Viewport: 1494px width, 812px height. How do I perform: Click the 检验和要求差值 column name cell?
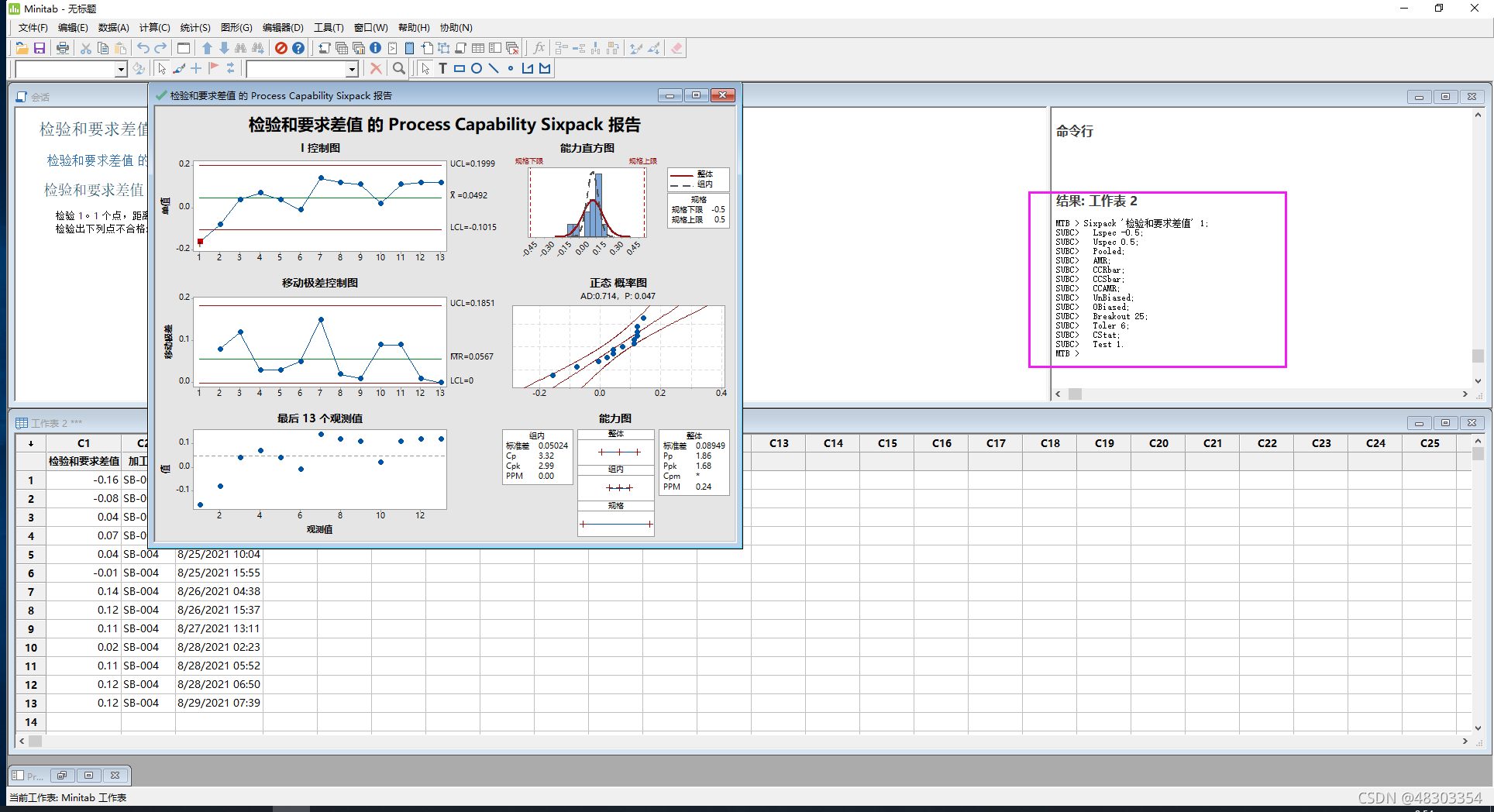(x=84, y=461)
